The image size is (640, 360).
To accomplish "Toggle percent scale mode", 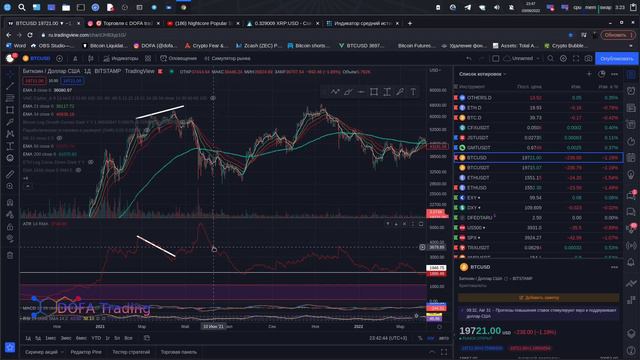I will tap(420, 338).
